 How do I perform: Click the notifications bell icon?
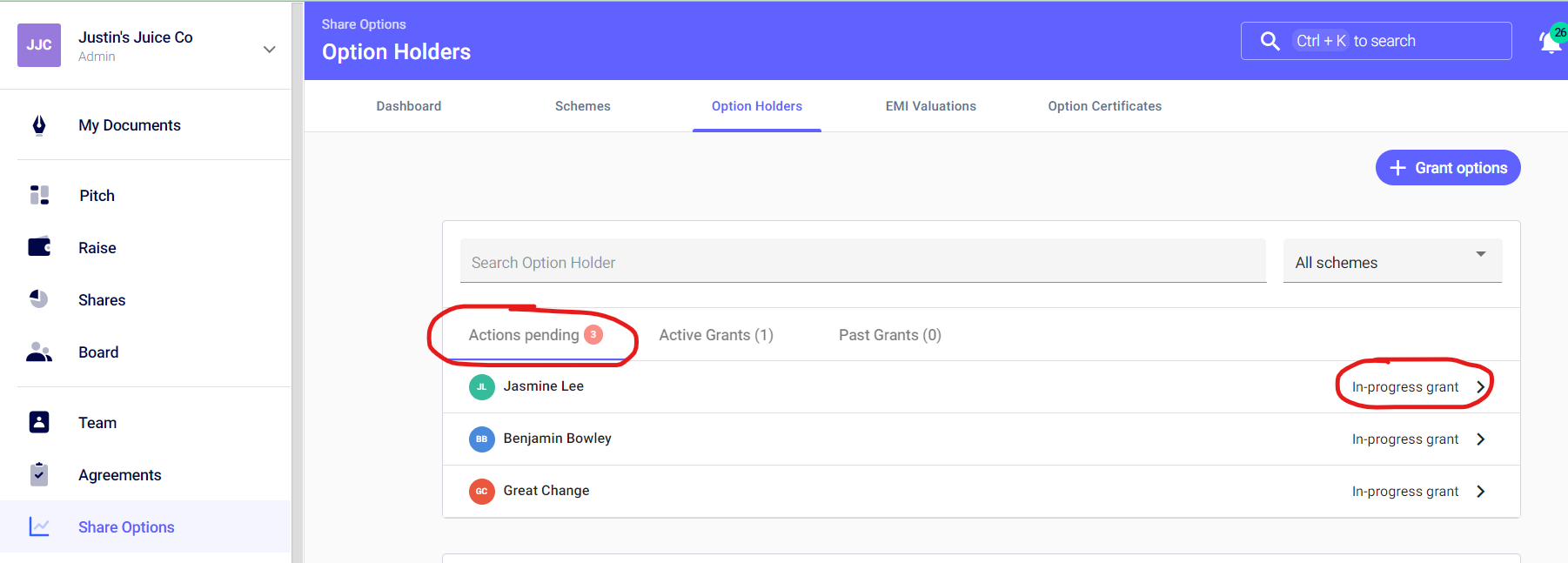pos(1551,41)
